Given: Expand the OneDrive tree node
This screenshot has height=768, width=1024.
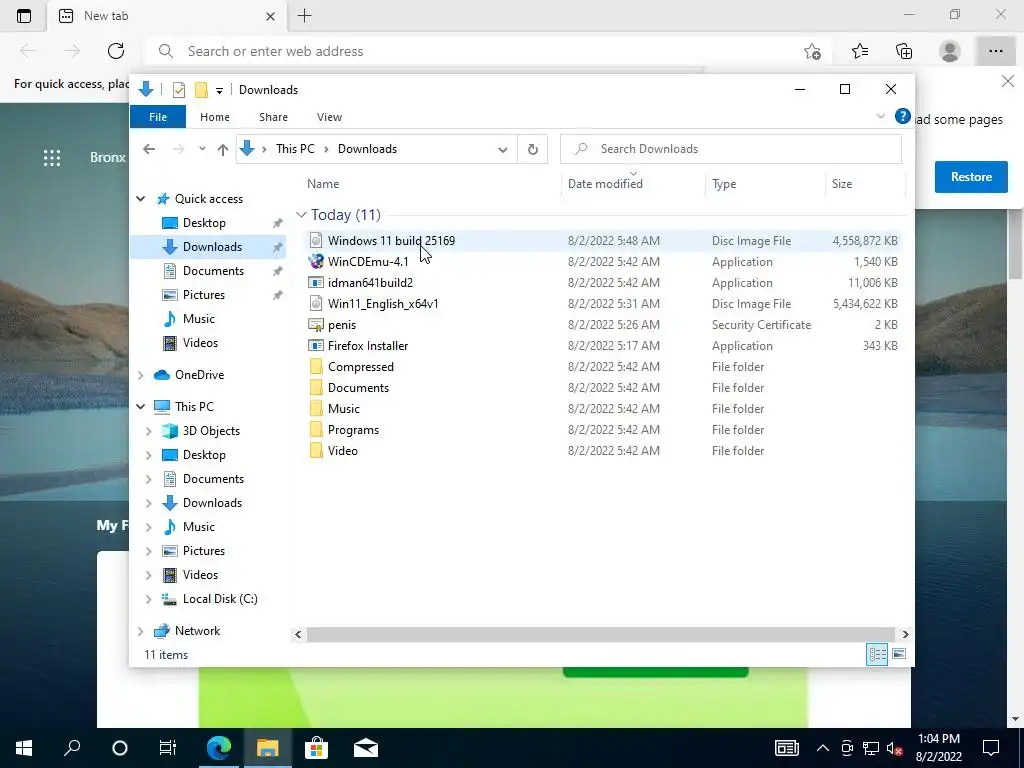Looking at the screenshot, I should (140, 375).
